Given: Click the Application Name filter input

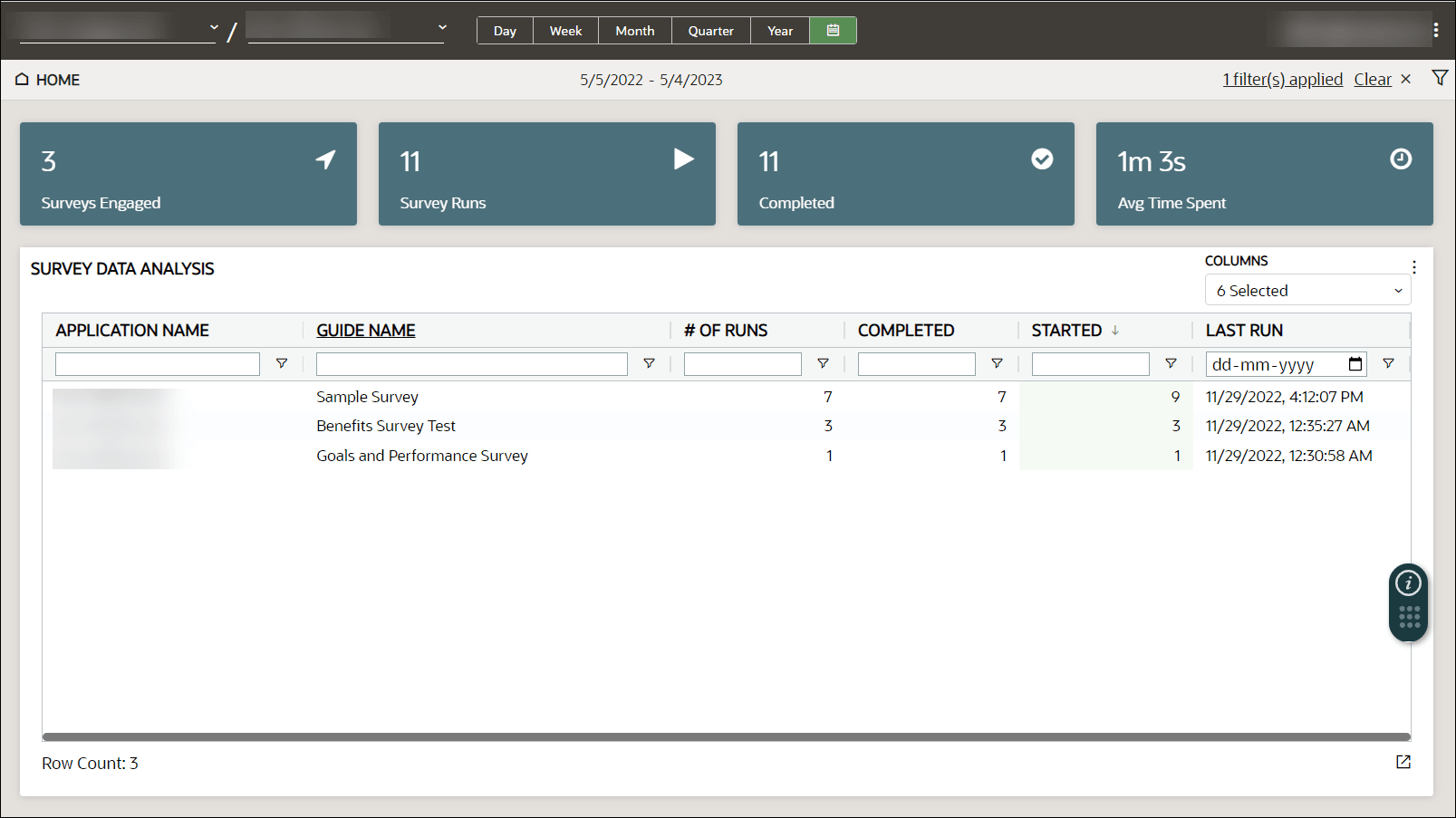Looking at the screenshot, I should 158,364.
